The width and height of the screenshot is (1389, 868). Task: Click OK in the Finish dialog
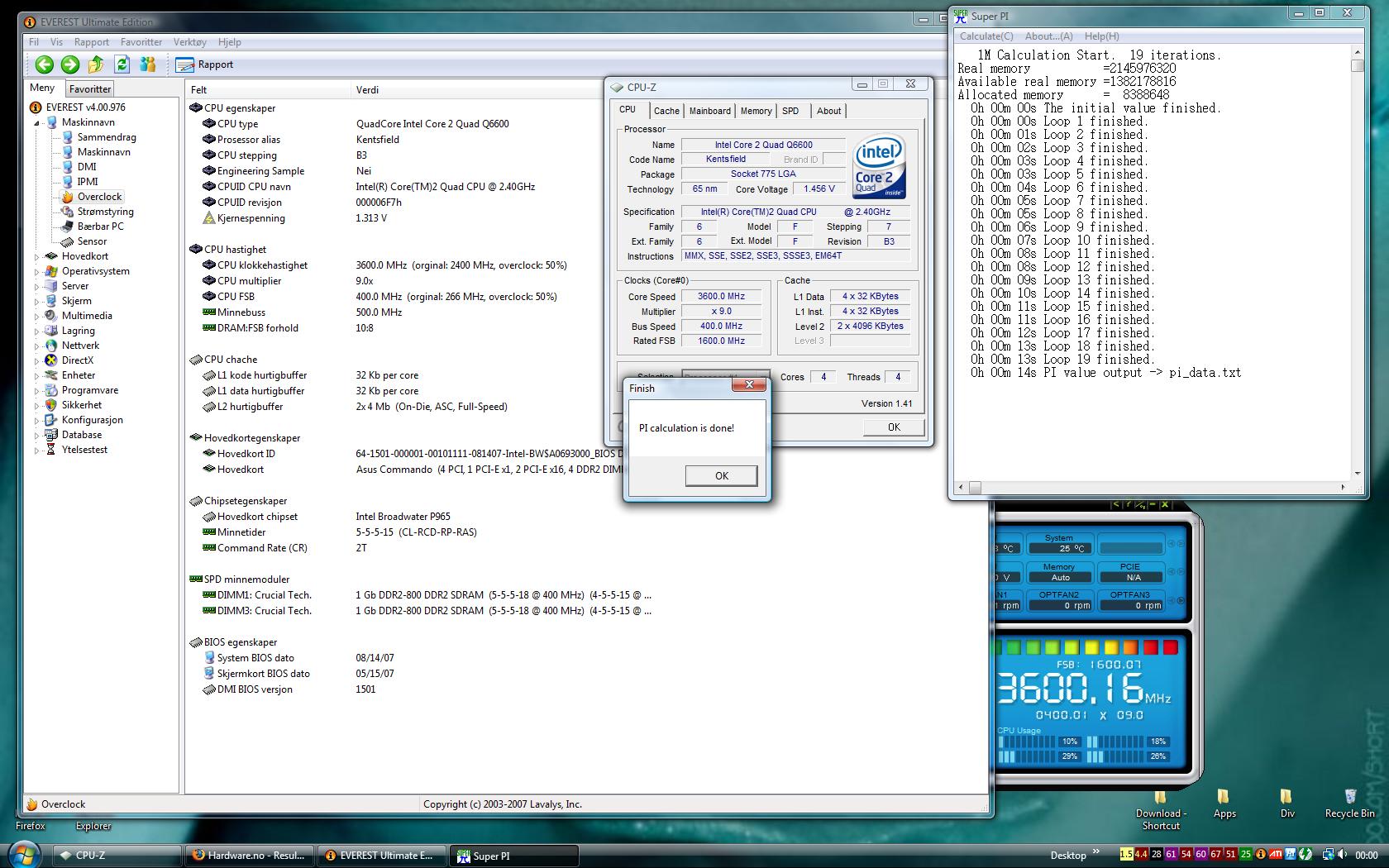pyautogui.click(x=721, y=475)
